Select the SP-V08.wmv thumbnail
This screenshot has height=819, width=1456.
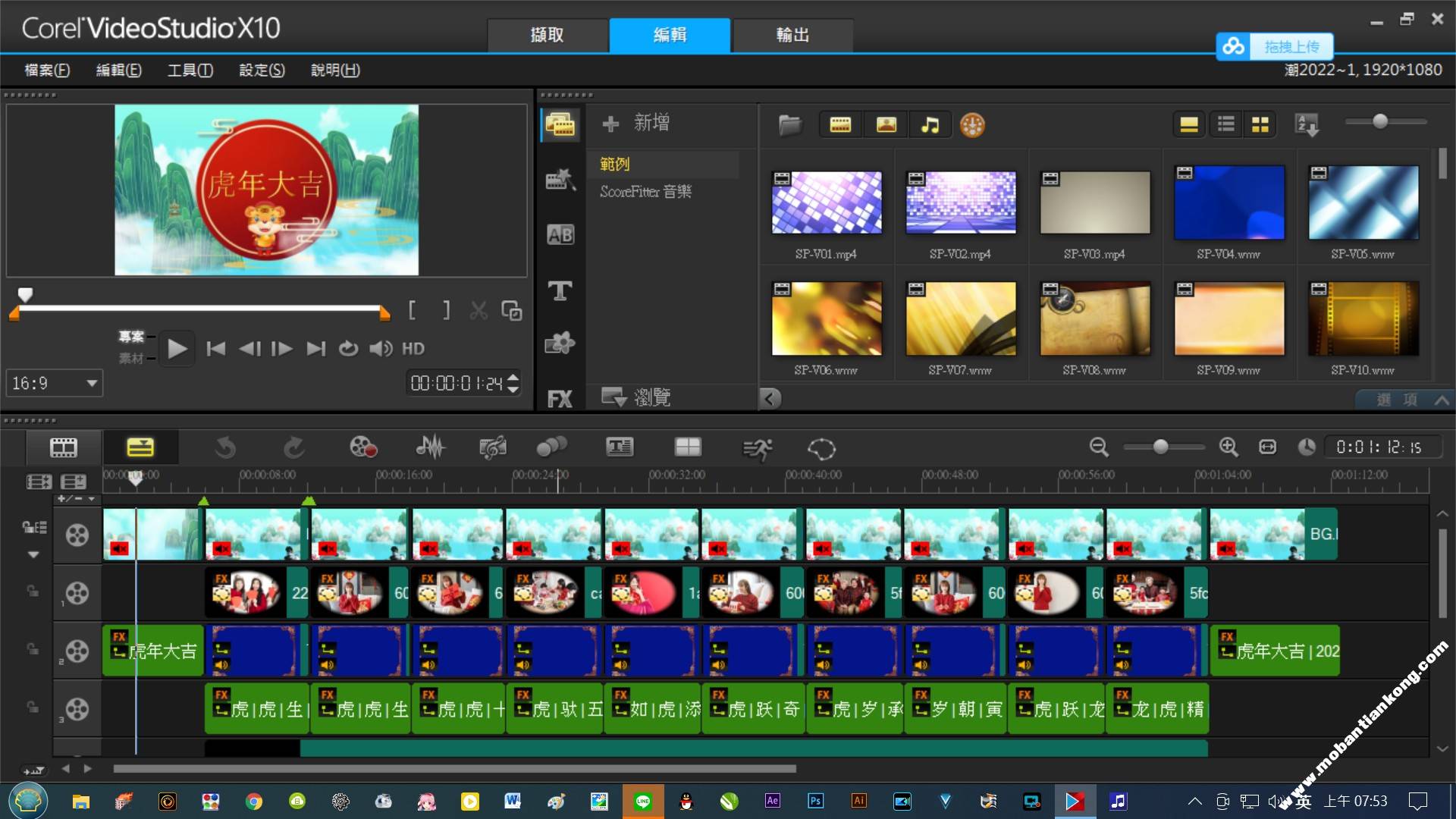click(x=1094, y=318)
